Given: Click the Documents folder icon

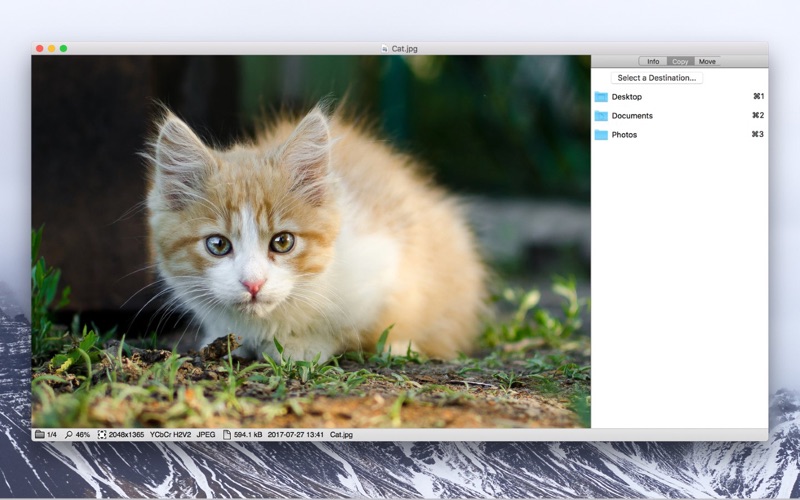Looking at the screenshot, I should click(x=601, y=116).
